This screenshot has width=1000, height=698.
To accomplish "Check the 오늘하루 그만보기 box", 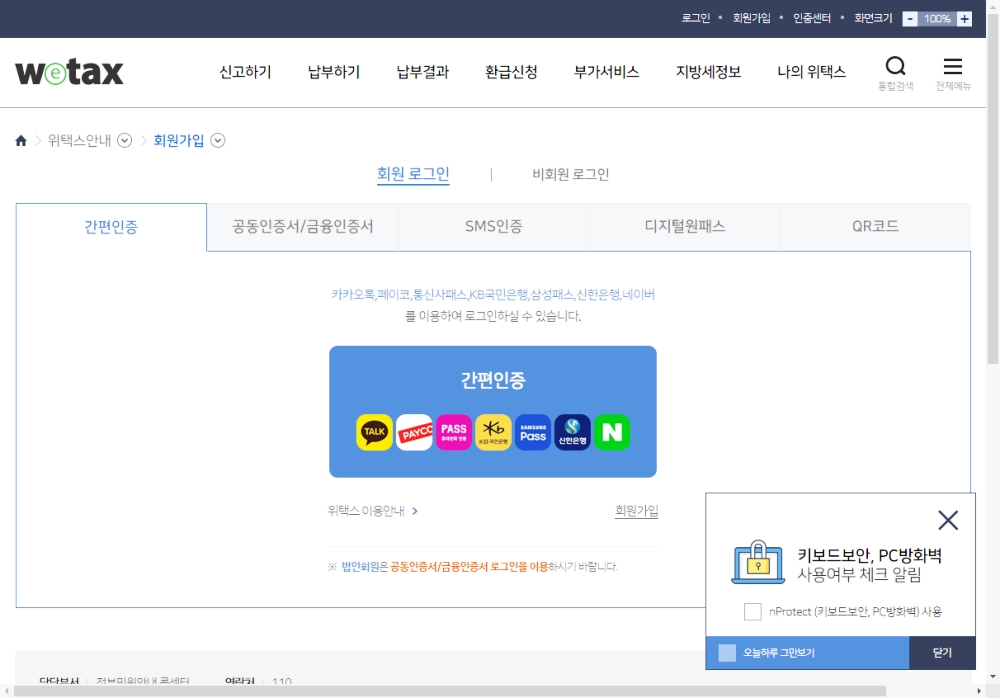I will pyautogui.click(x=727, y=653).
